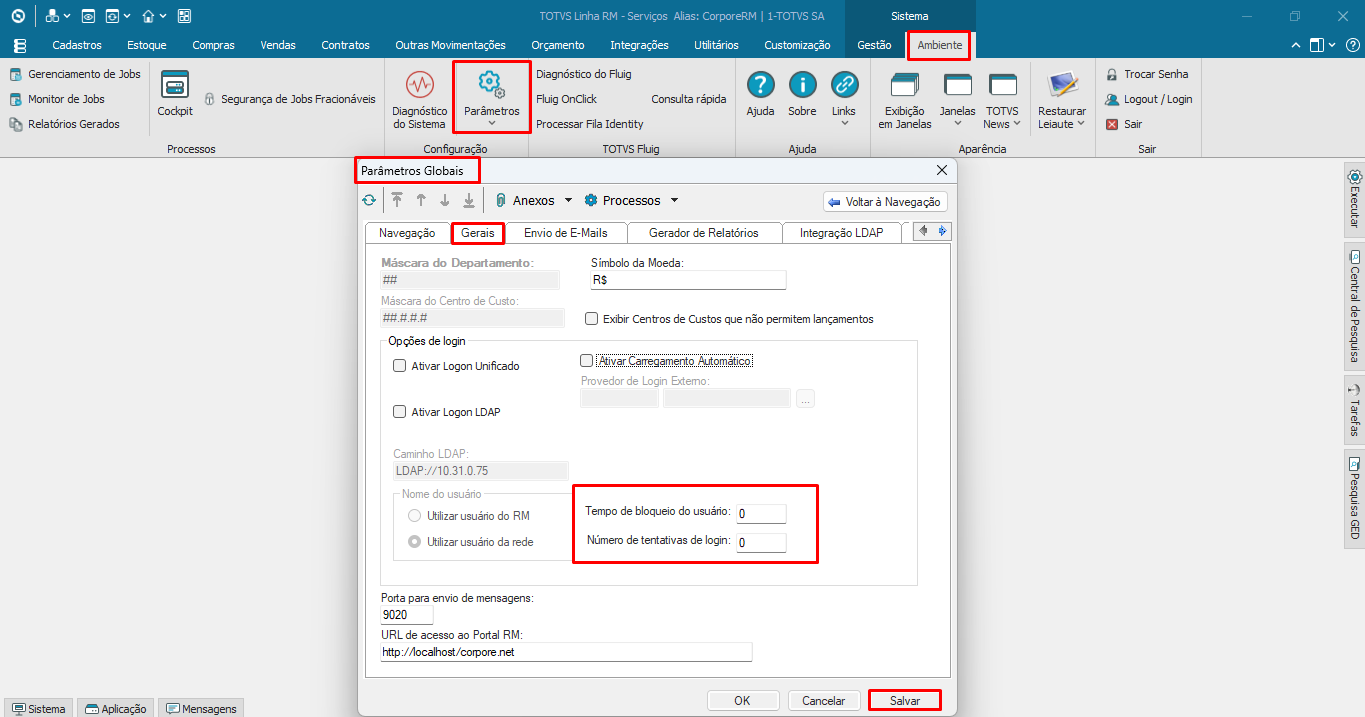Image resolution: width=1365 pixels, height=717 pixels.
Task: Click Número de tentativas de login field
Action: [x=761, y=543]
